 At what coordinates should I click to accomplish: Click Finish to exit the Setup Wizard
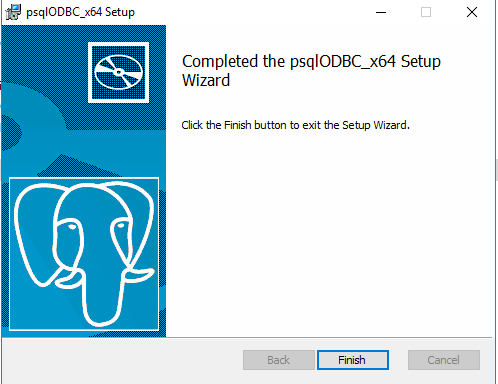pos(353,360)
